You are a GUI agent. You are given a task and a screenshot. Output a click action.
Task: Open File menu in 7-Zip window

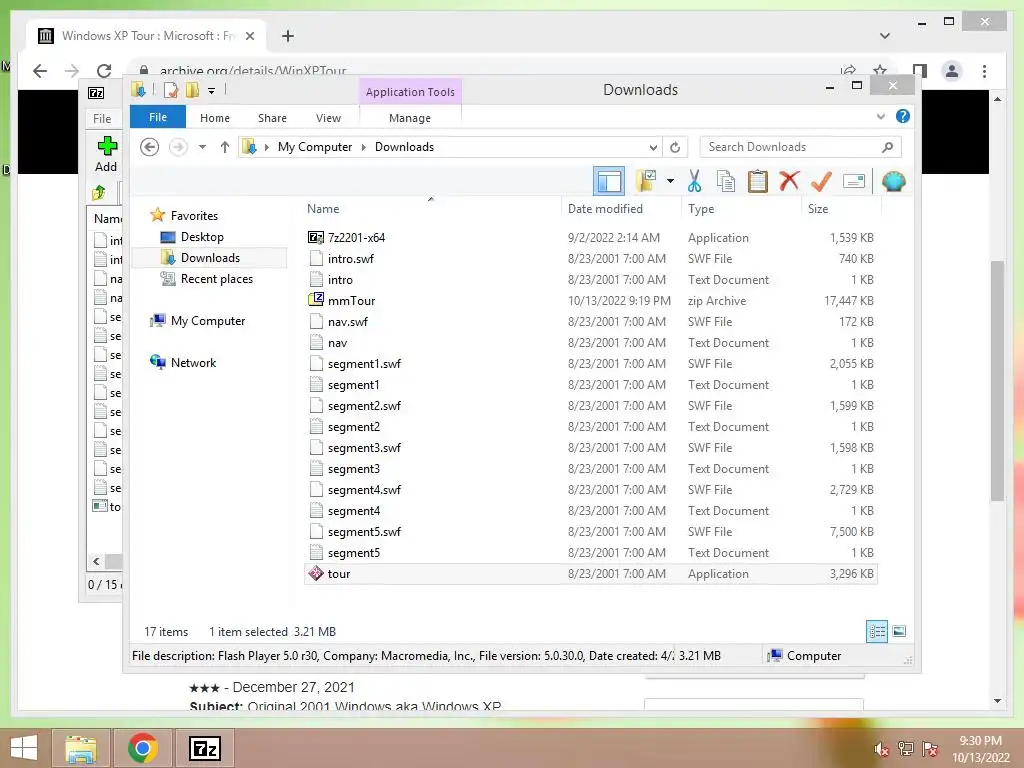tap(102, 119)
